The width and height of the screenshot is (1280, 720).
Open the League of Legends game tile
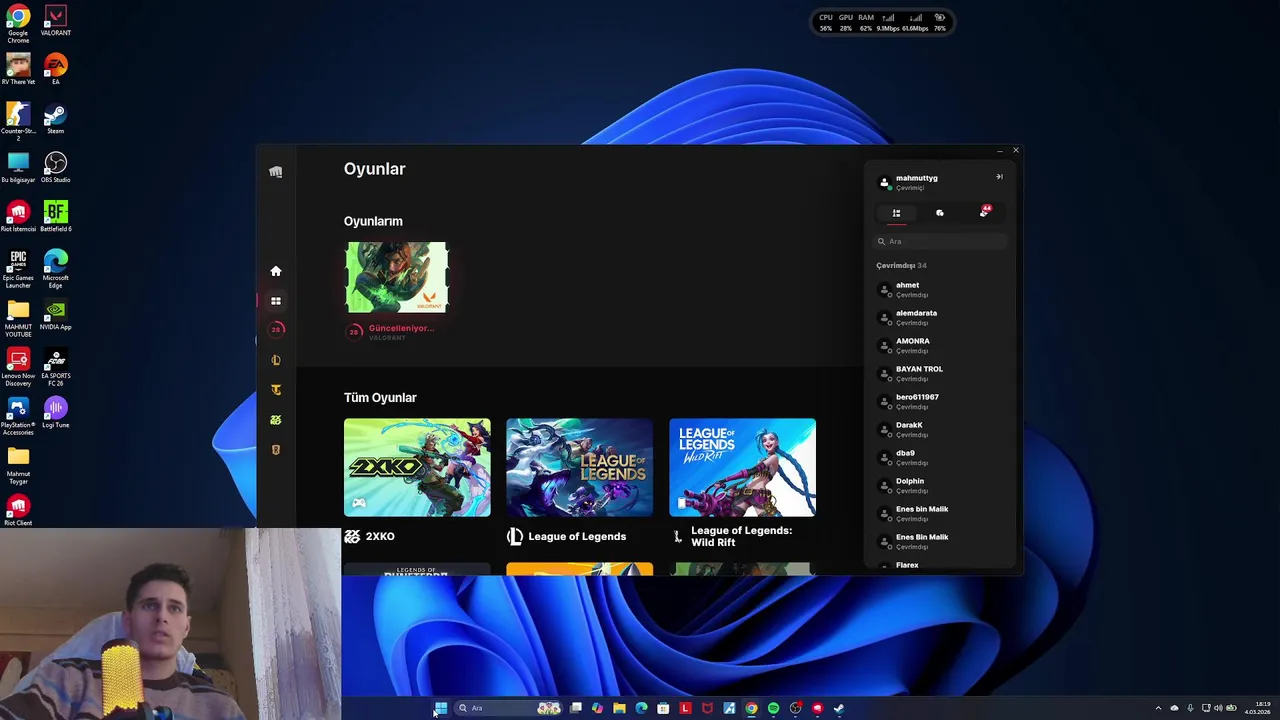point(579,467)
